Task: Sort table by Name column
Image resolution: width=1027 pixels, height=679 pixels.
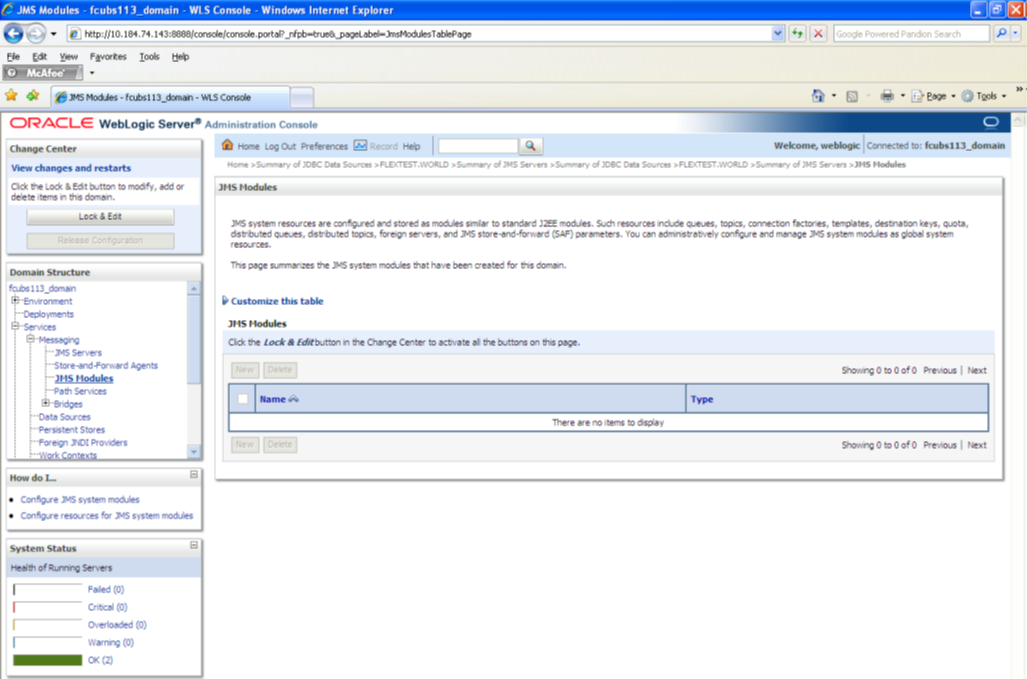Action: pos(273,399)
